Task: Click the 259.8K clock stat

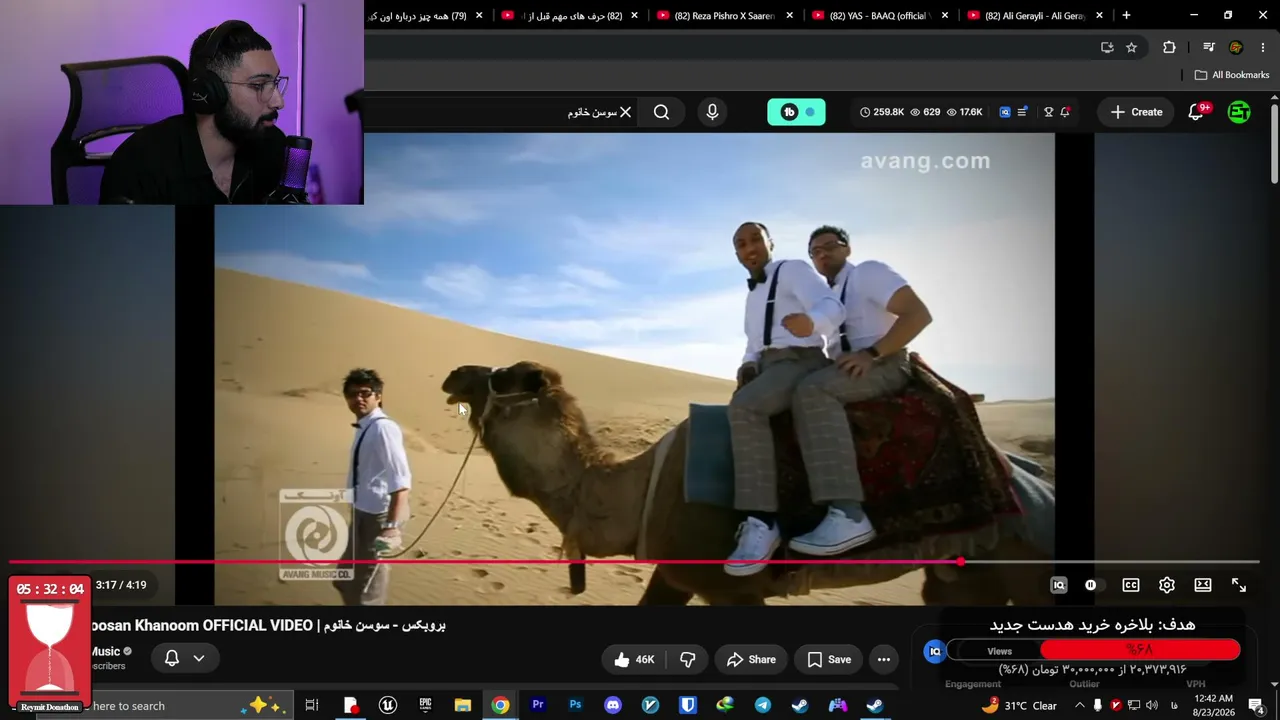Action: click(x=882, y=112)
